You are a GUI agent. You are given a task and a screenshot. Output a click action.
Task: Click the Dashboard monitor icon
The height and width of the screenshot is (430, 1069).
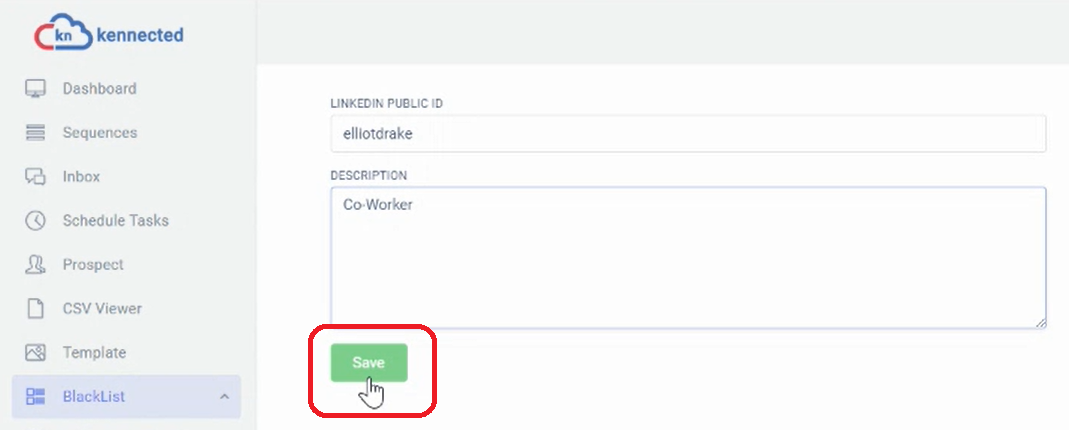coord(35,89)
